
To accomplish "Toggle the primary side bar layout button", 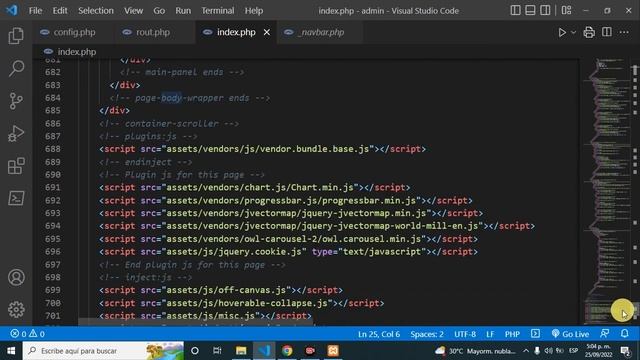I will pyautogui.click(x=516, y=10).
